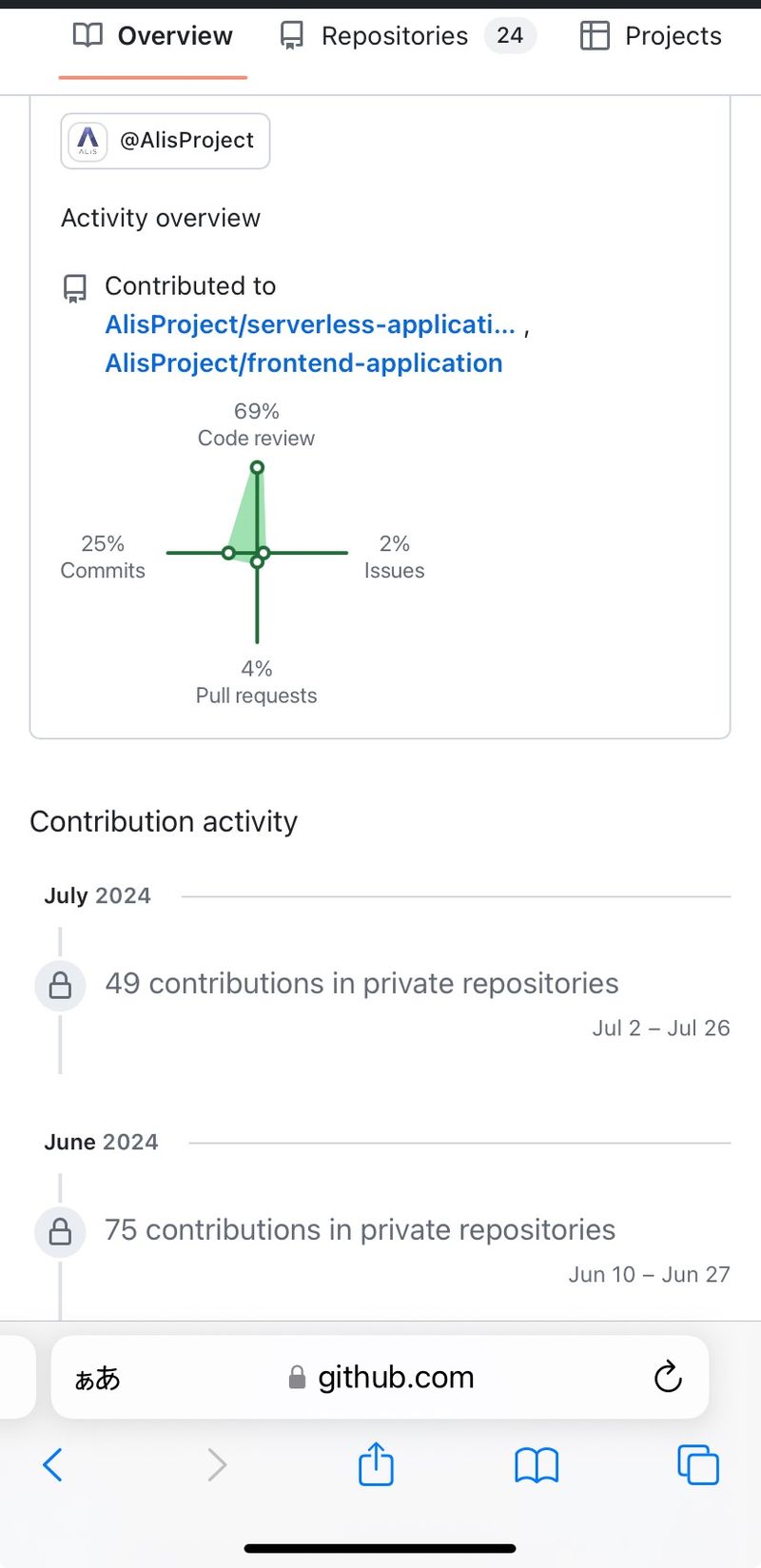This screenshot has width=761, height=1568.
Task: Tap the AlisProject organization avatar logo
Action: click(88, 141)
